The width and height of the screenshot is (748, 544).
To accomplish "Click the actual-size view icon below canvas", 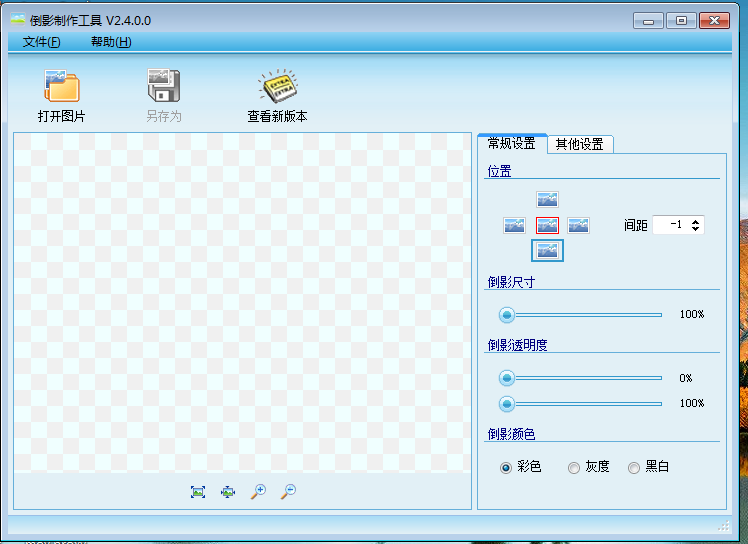I will [228, 491].
